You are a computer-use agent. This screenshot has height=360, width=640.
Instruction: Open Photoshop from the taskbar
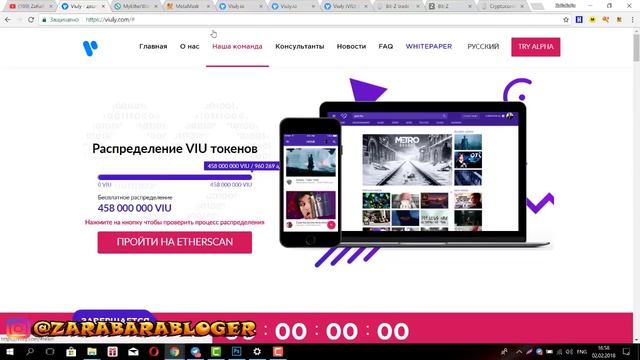coord(236,351)
